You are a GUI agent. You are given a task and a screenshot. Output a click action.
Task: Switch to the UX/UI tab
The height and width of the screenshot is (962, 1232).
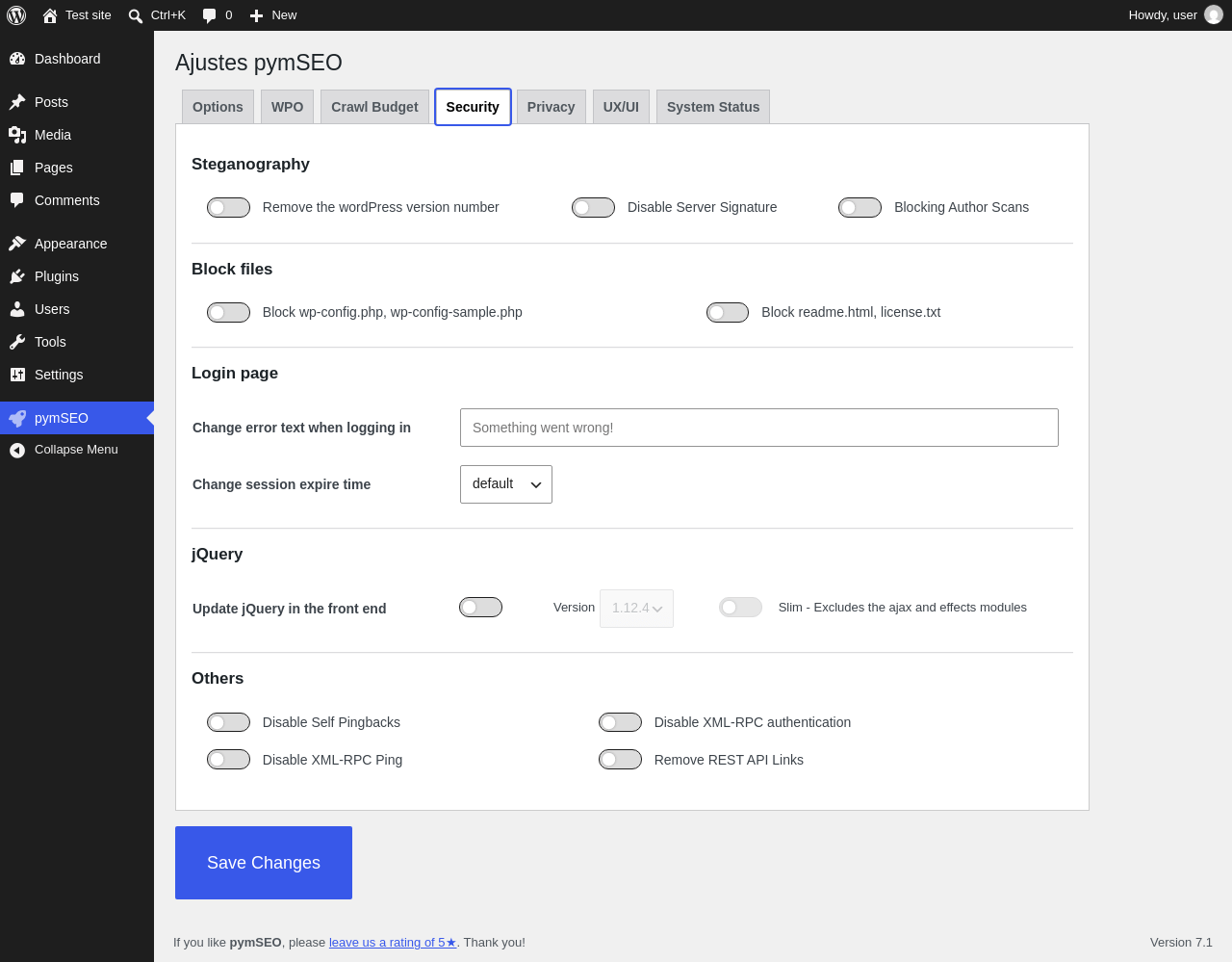pos(621,107)
